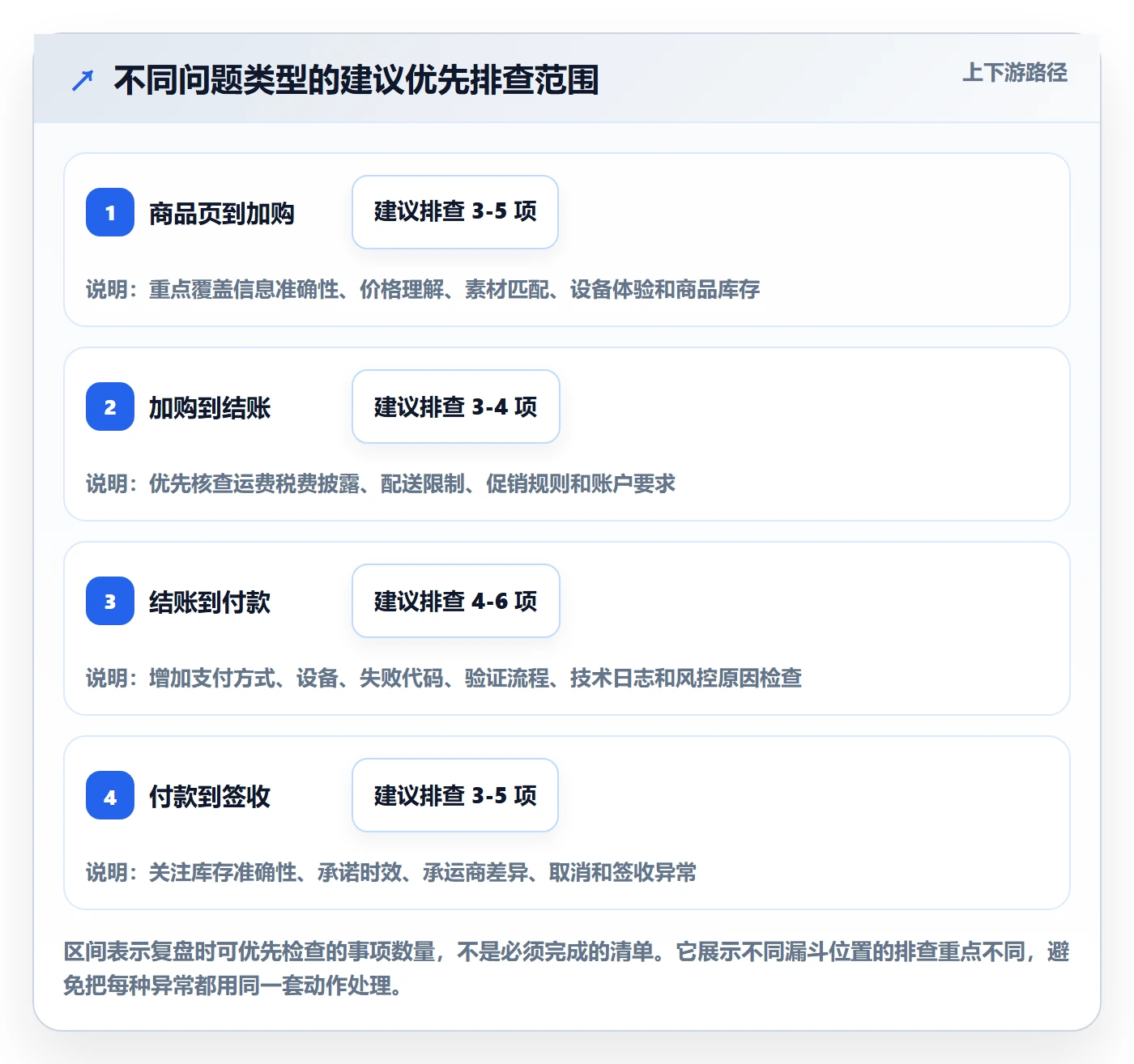Click the number 3 badge for 结账到付款
The height and width of the screenshot is (1064, 1134).
tap(110, 601)
